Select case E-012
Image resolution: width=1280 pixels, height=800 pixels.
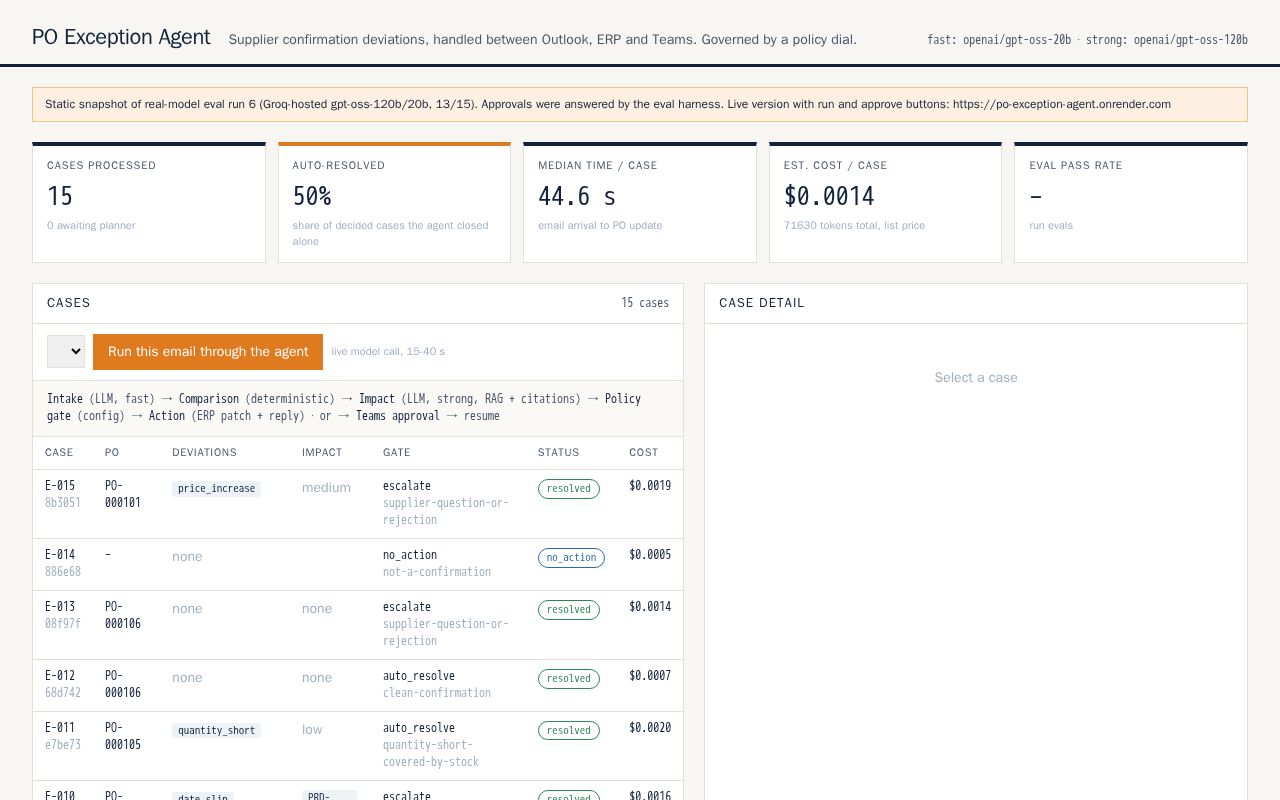tap(358, 685)
